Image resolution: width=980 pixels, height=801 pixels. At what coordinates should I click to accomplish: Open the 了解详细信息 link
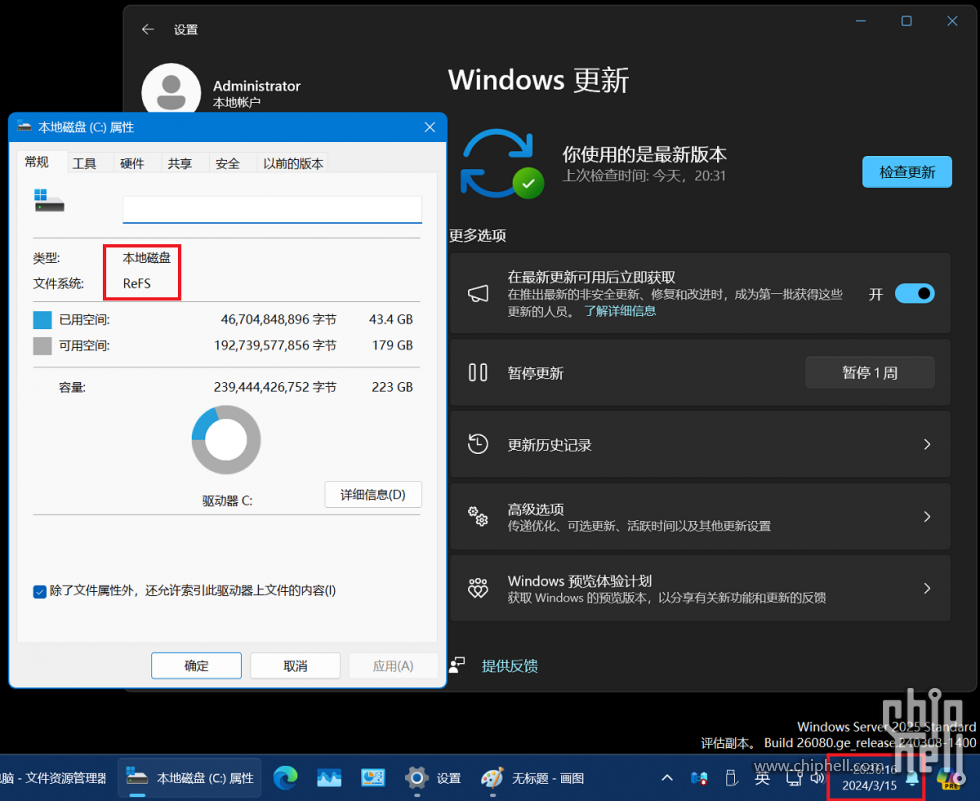[620, 311]
